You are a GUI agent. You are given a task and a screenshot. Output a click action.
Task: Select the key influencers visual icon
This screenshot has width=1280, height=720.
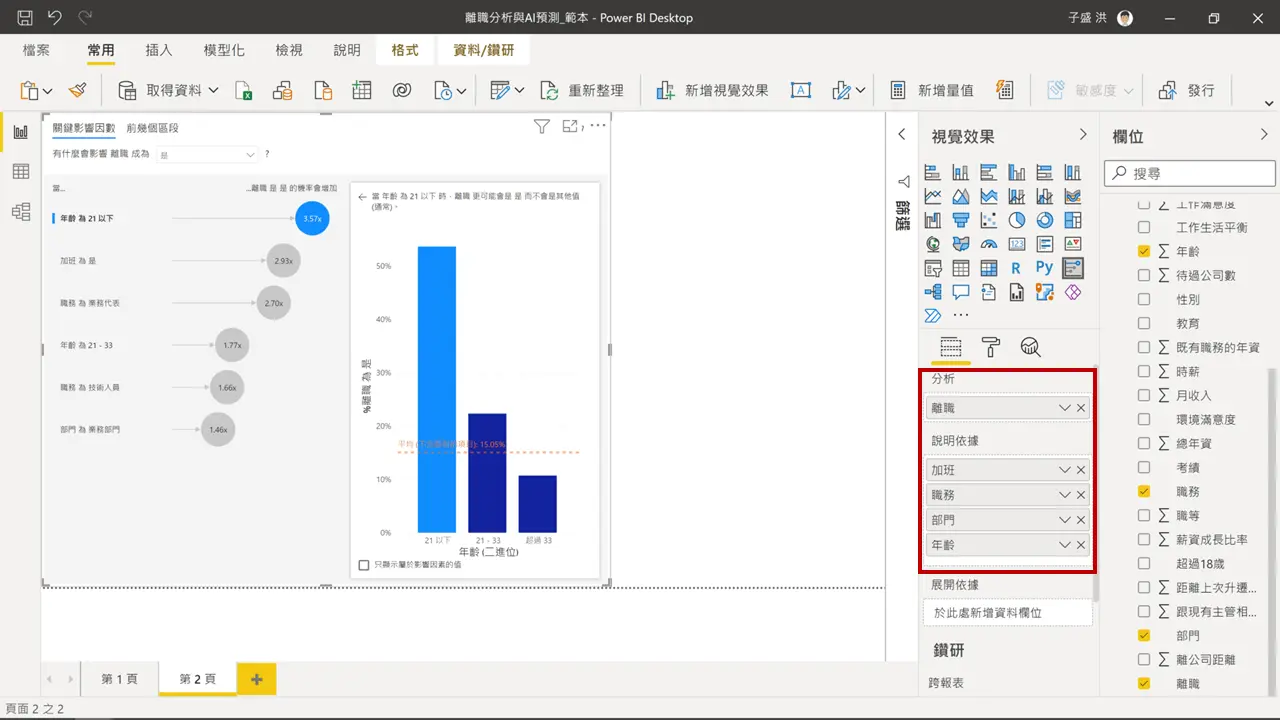tap(1073, 268)
